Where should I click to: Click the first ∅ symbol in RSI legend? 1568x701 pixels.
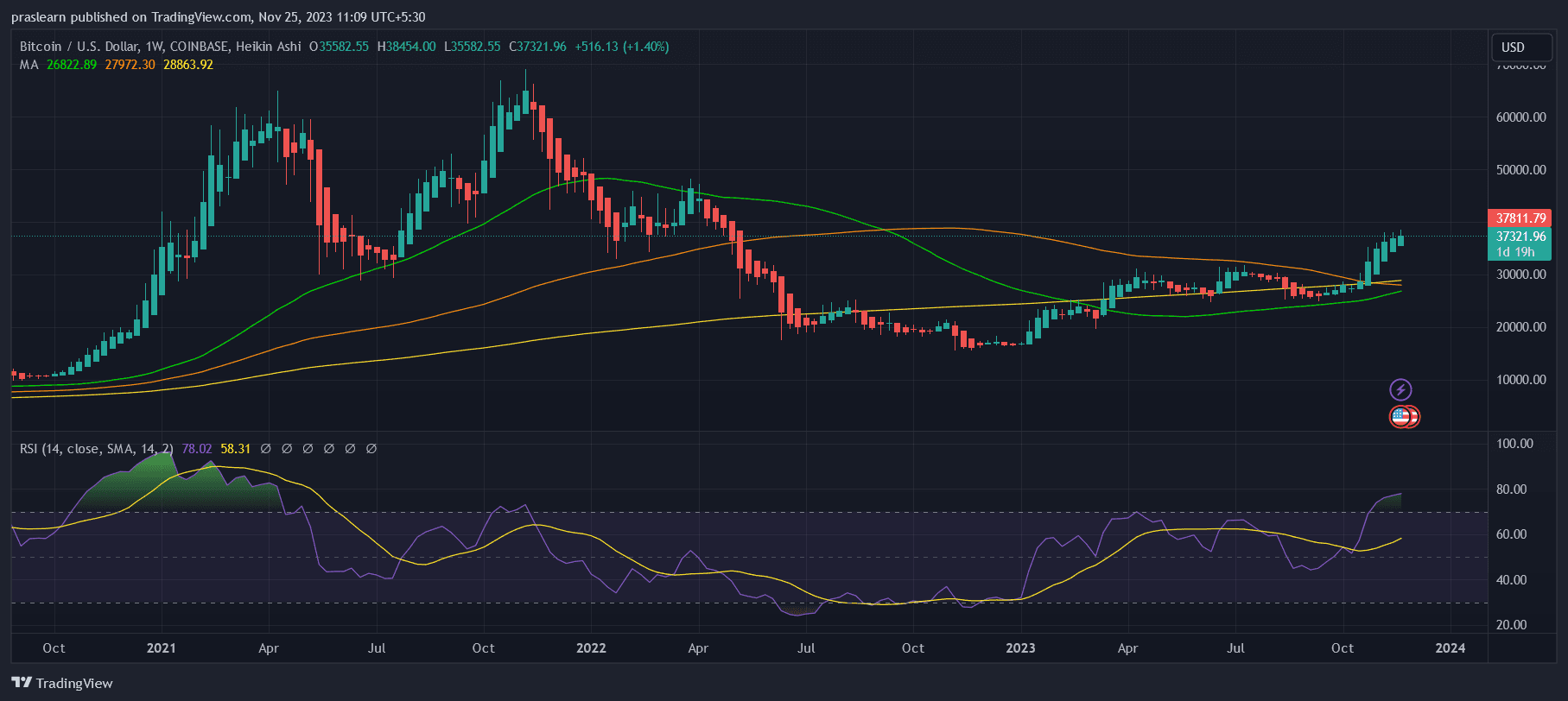265,449
